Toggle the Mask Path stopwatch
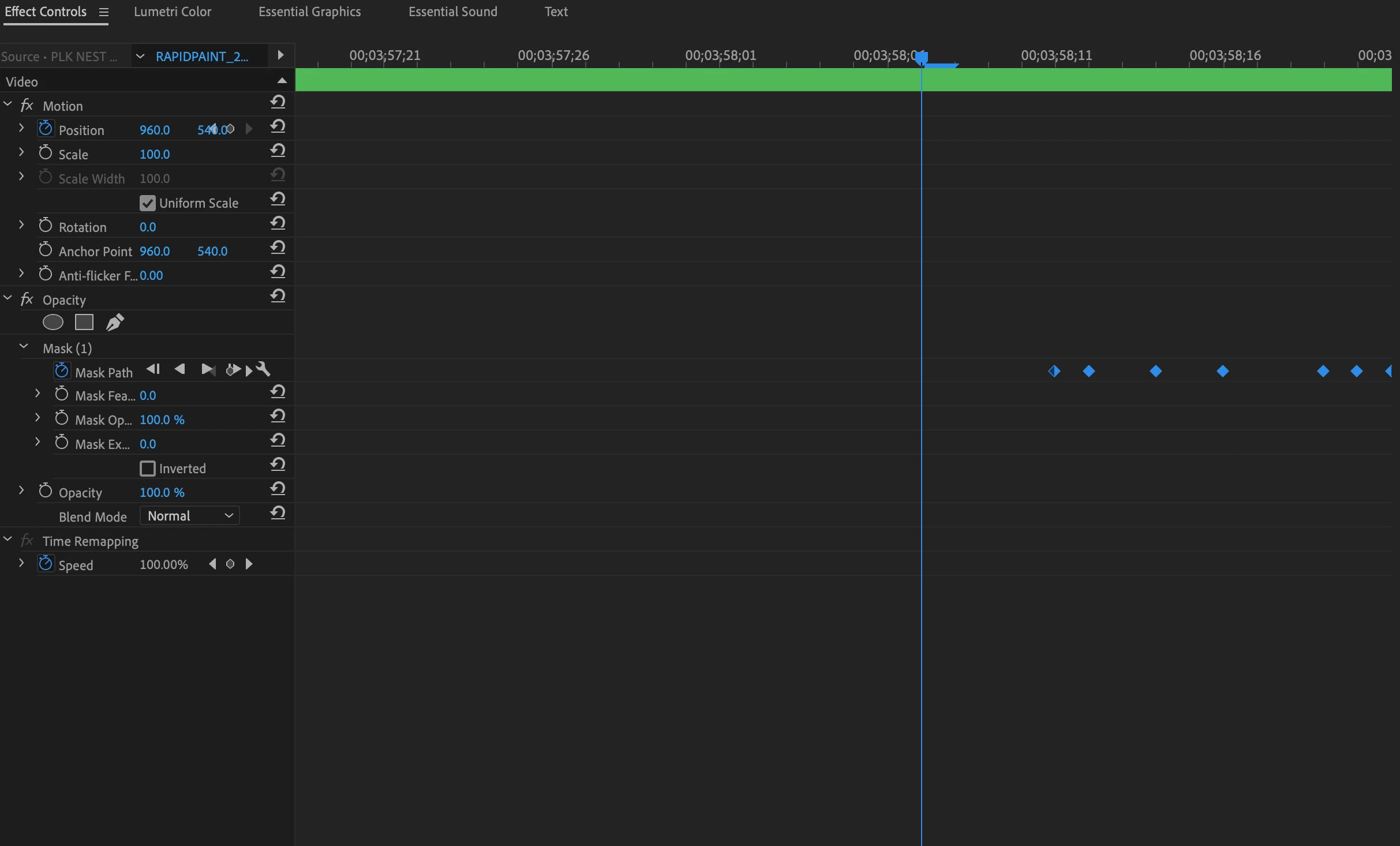The height and width of the screenshot is (846, 1400). (62, 371)
